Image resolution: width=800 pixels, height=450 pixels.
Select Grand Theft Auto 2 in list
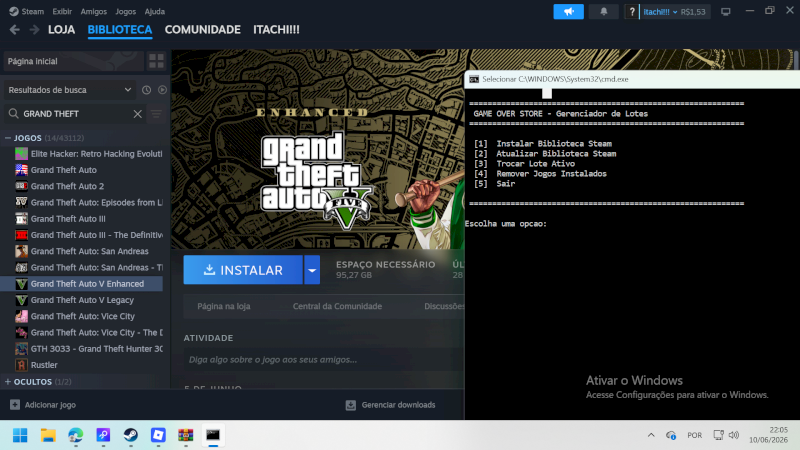click(x=82, y=186)
